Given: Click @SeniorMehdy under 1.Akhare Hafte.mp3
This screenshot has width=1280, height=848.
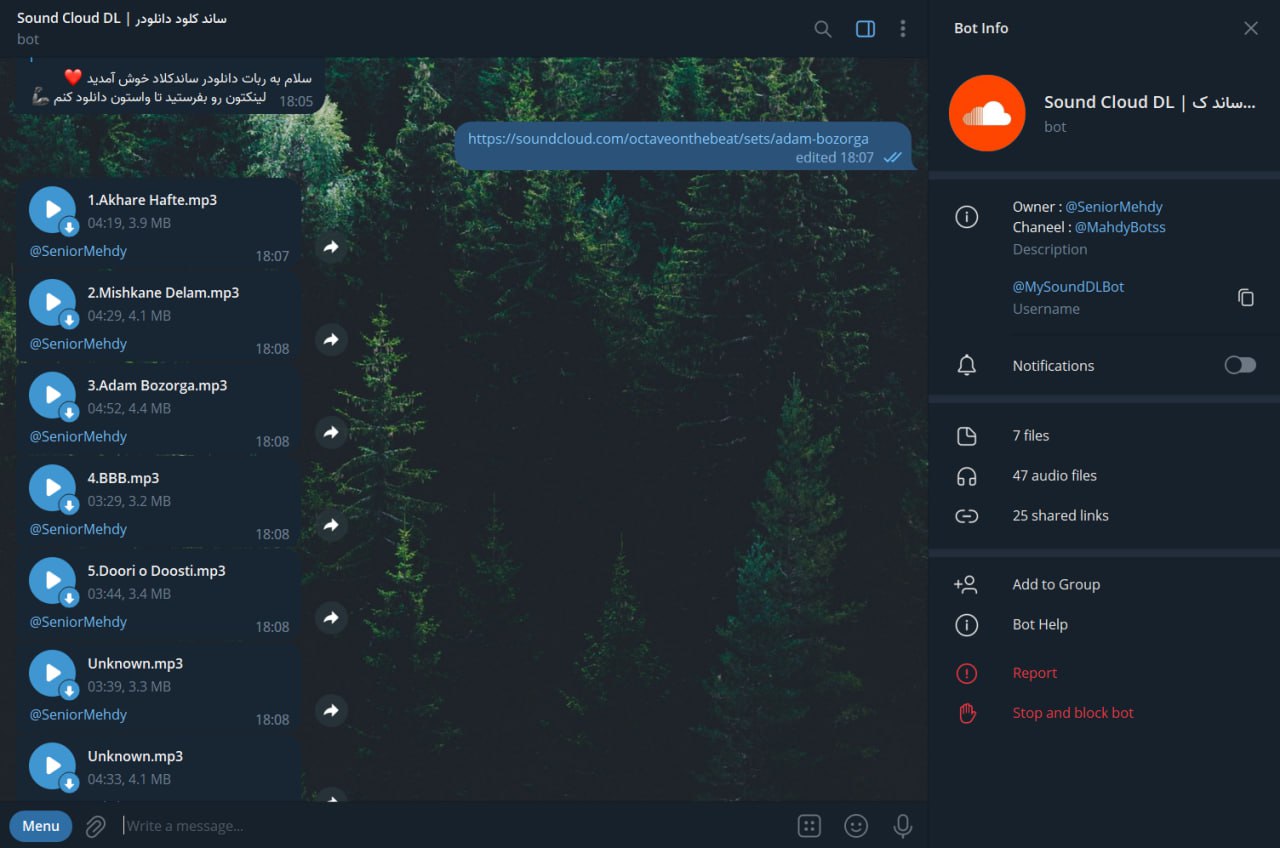Looking at the screenshot, I should (78, 251).
